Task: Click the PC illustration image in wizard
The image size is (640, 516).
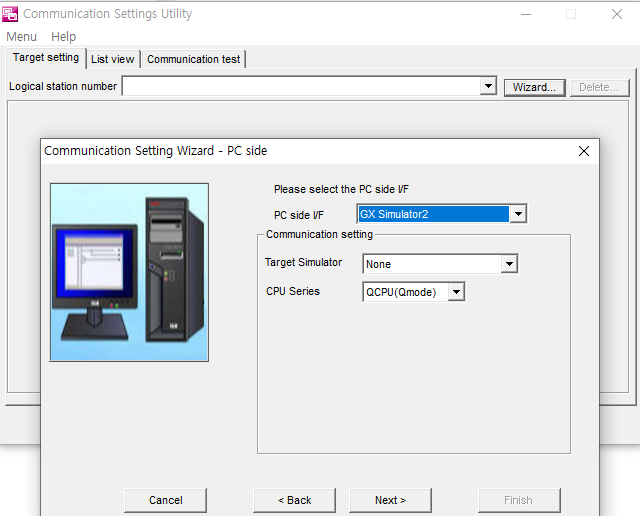Action: 129,272
